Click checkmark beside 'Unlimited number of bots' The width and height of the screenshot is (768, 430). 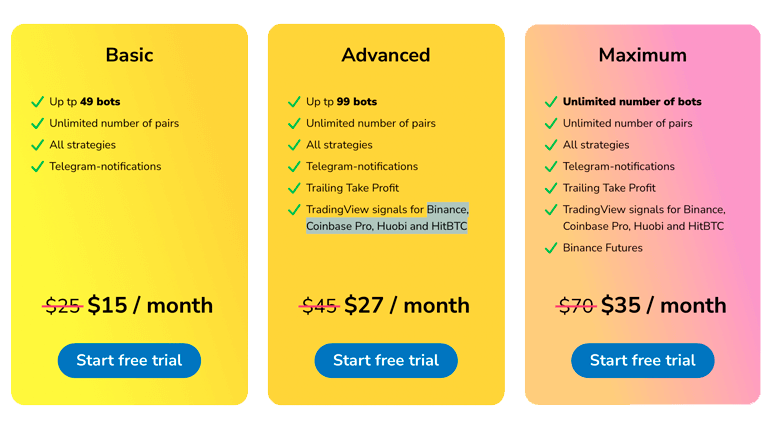(x=551, y=102)
